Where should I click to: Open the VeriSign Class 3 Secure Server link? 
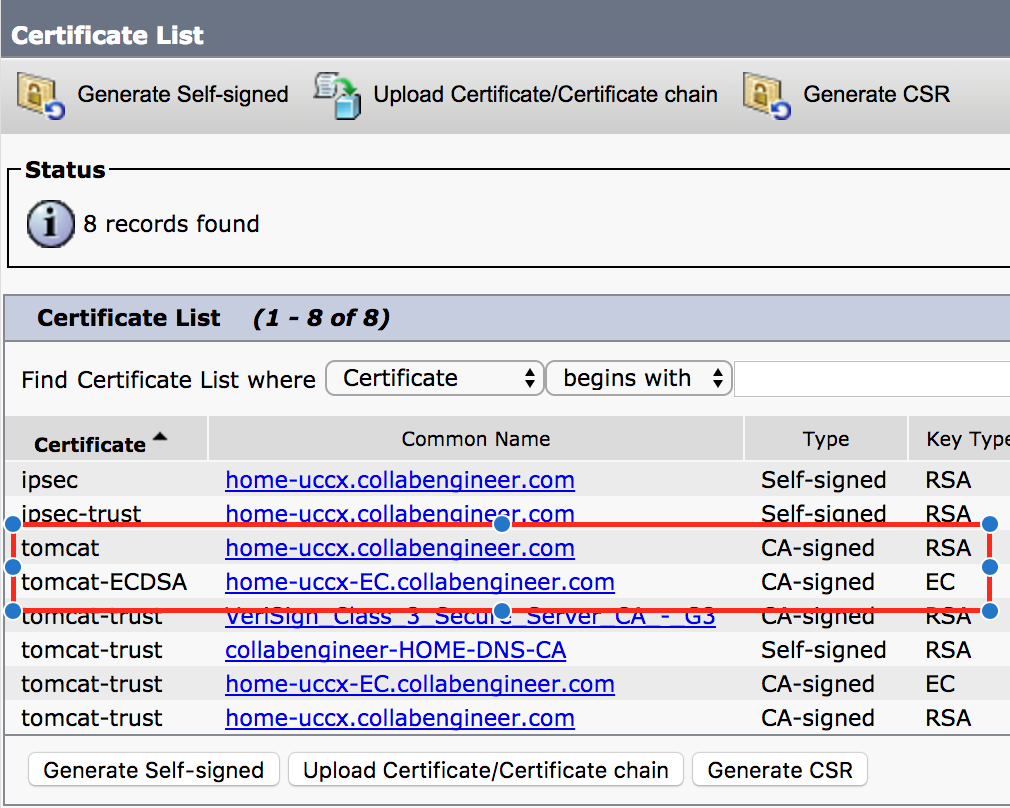pyautogui.click(x=470, y=617)
